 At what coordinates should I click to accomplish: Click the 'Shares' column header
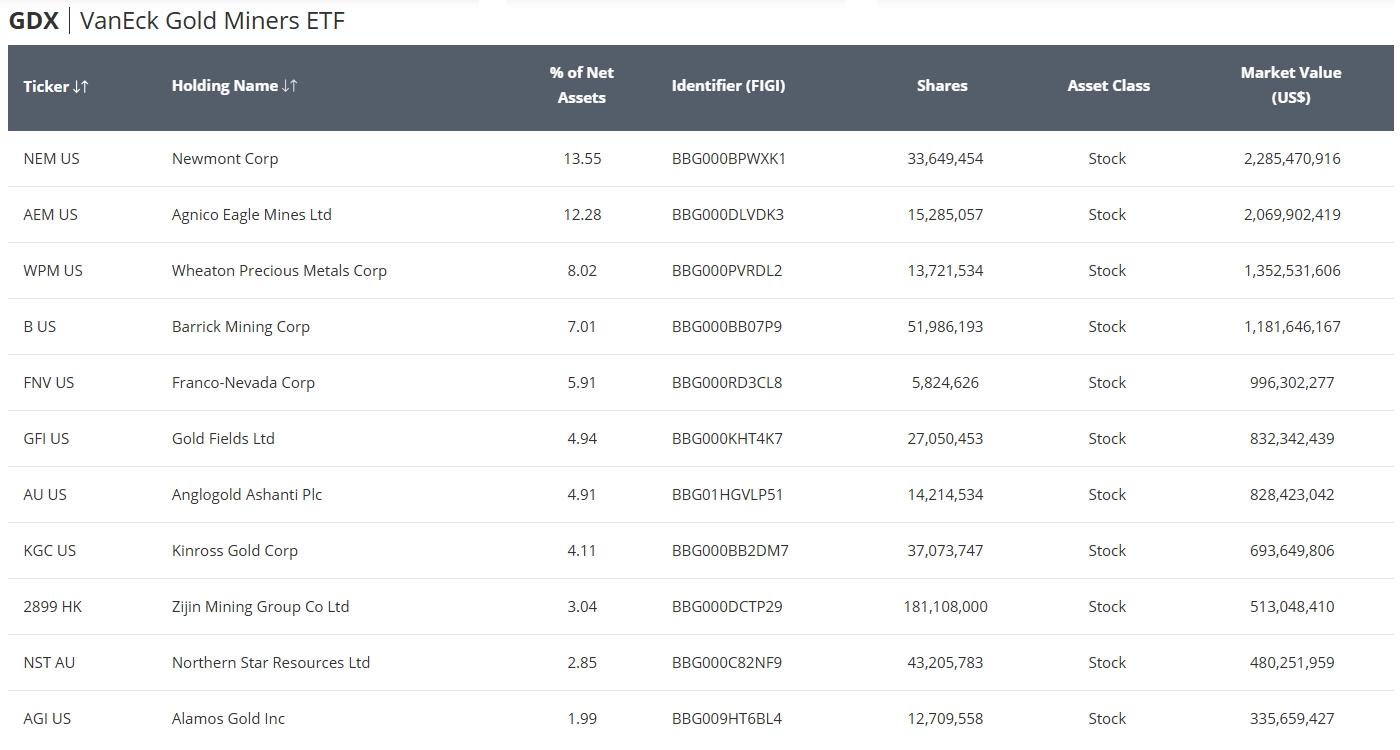coord(942,86)
